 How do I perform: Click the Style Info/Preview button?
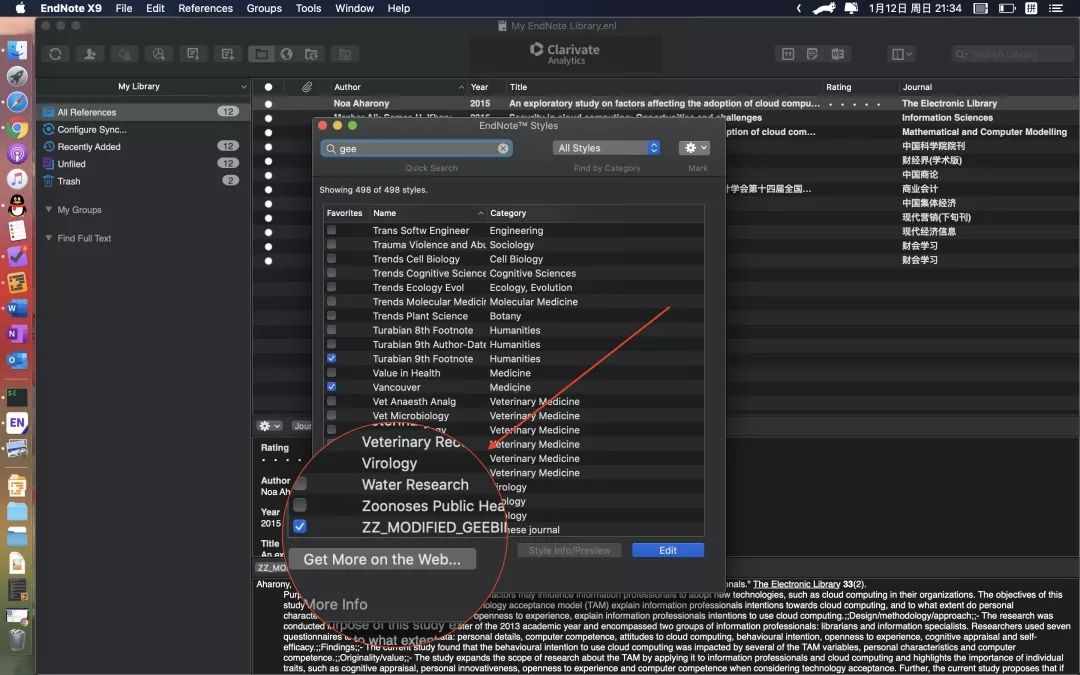(569, 550)
